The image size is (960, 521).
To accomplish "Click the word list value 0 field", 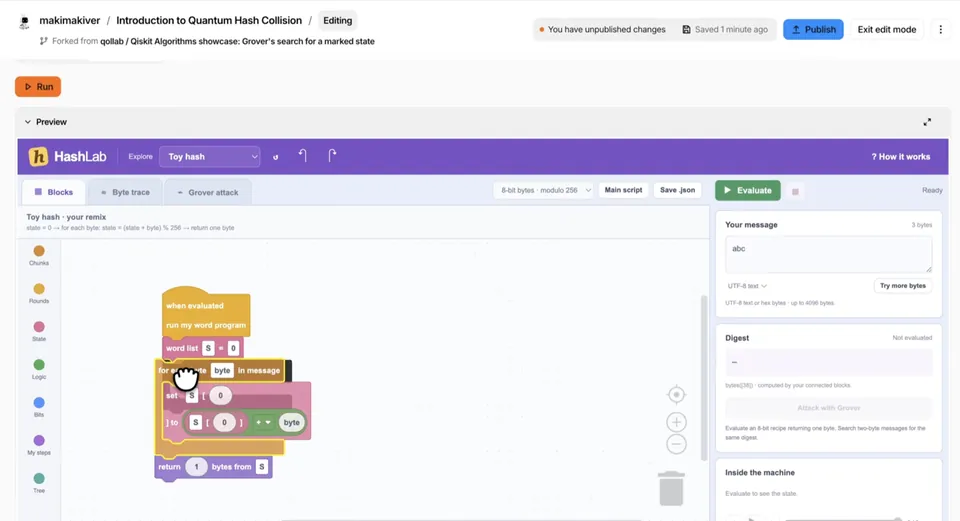I will 233,348.
